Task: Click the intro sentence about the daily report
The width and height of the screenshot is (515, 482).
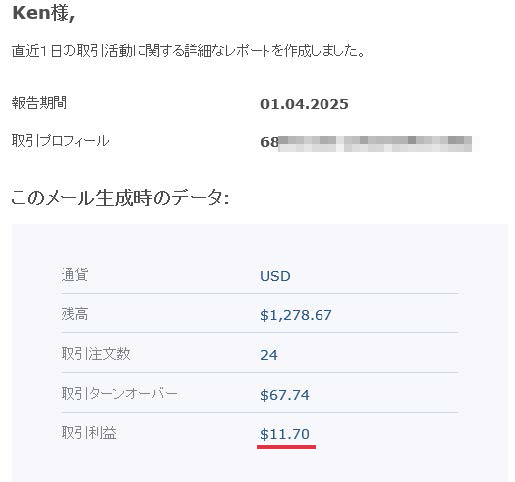Action: point(189,51)
